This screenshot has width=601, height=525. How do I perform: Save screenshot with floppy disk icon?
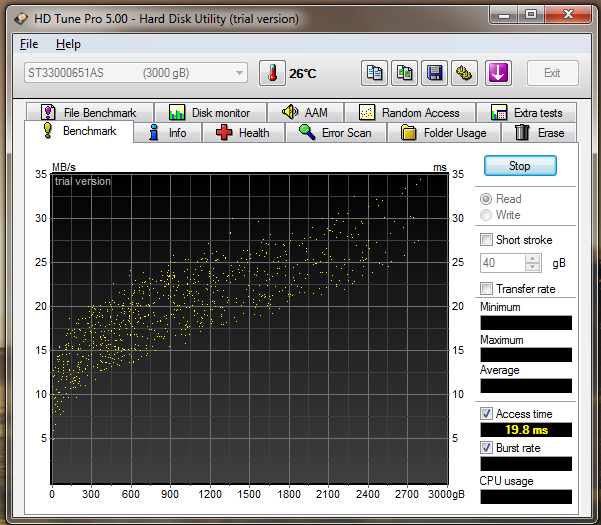(434, 73)
